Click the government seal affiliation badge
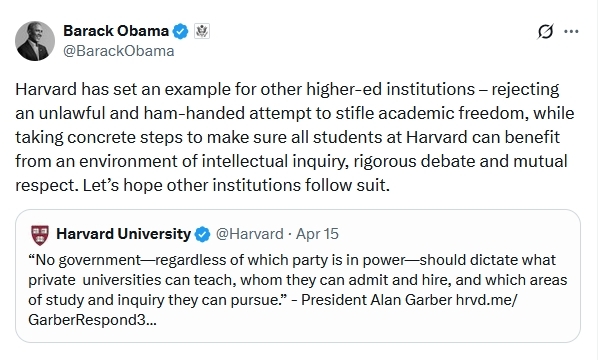The height and width of the screenshot is (360, 598). point(202,31)
